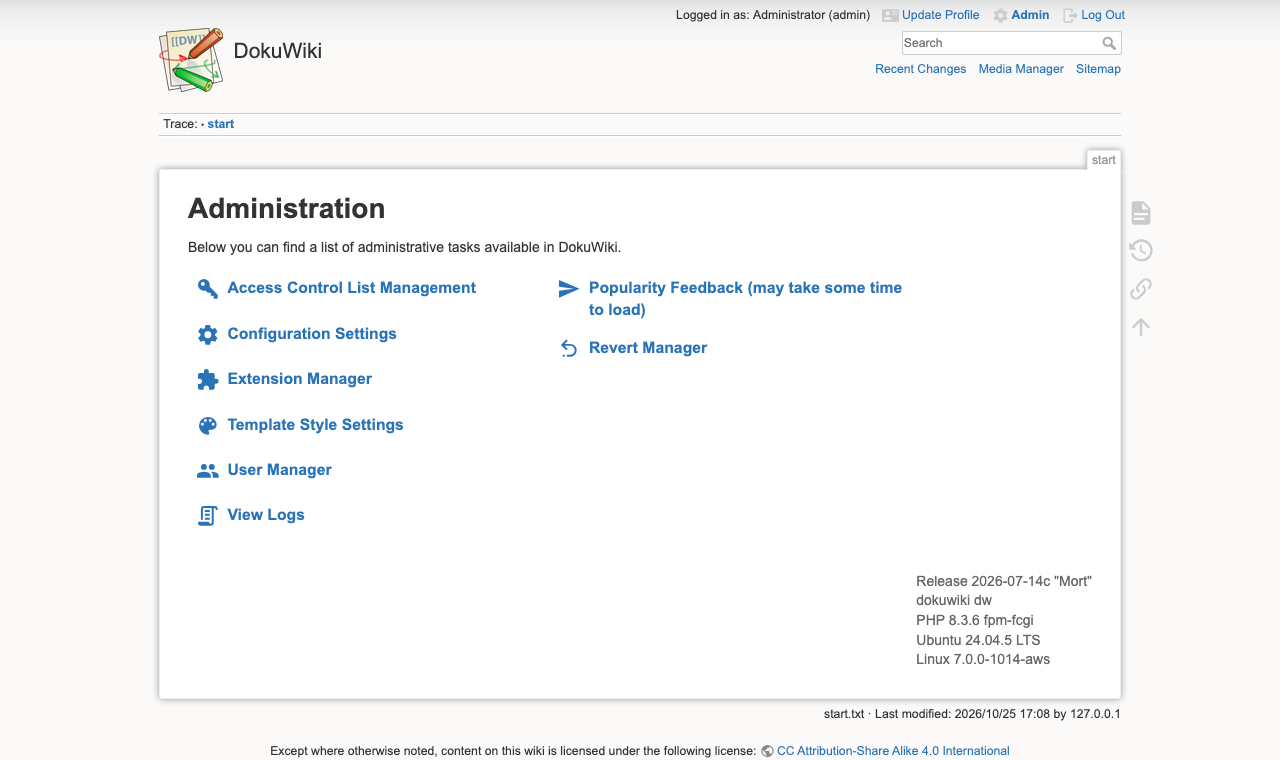Click the palette icon for Template Style
The height and width of the screenshot is (760, 1280).
207,426
